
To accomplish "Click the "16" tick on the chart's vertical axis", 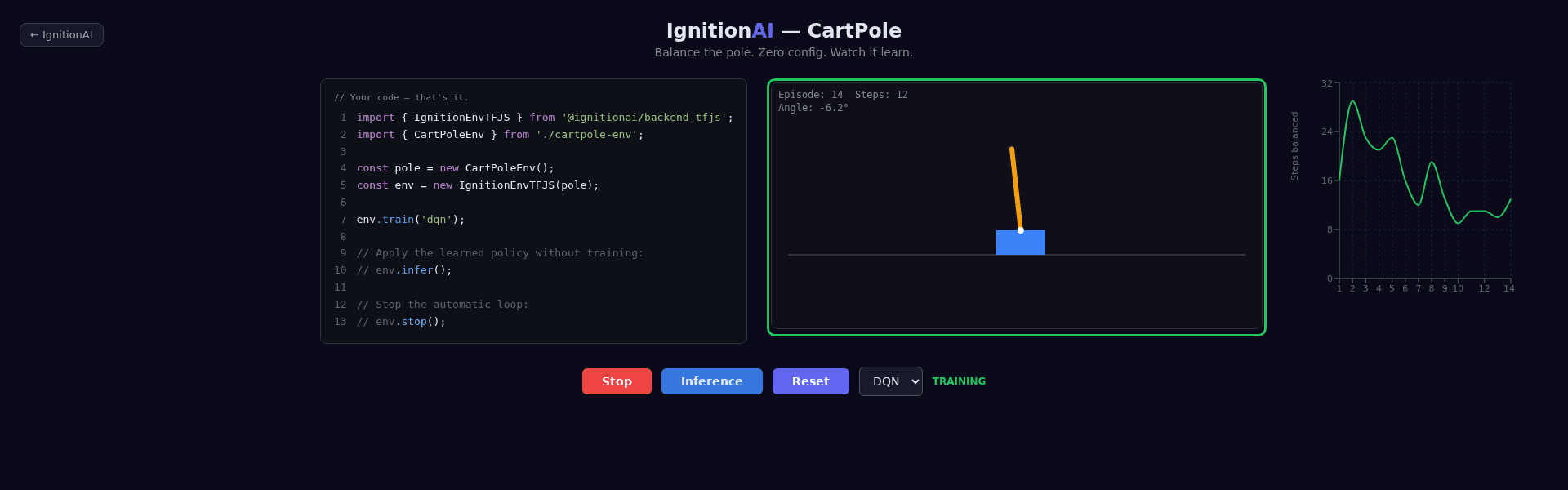I will [1327, 180].
